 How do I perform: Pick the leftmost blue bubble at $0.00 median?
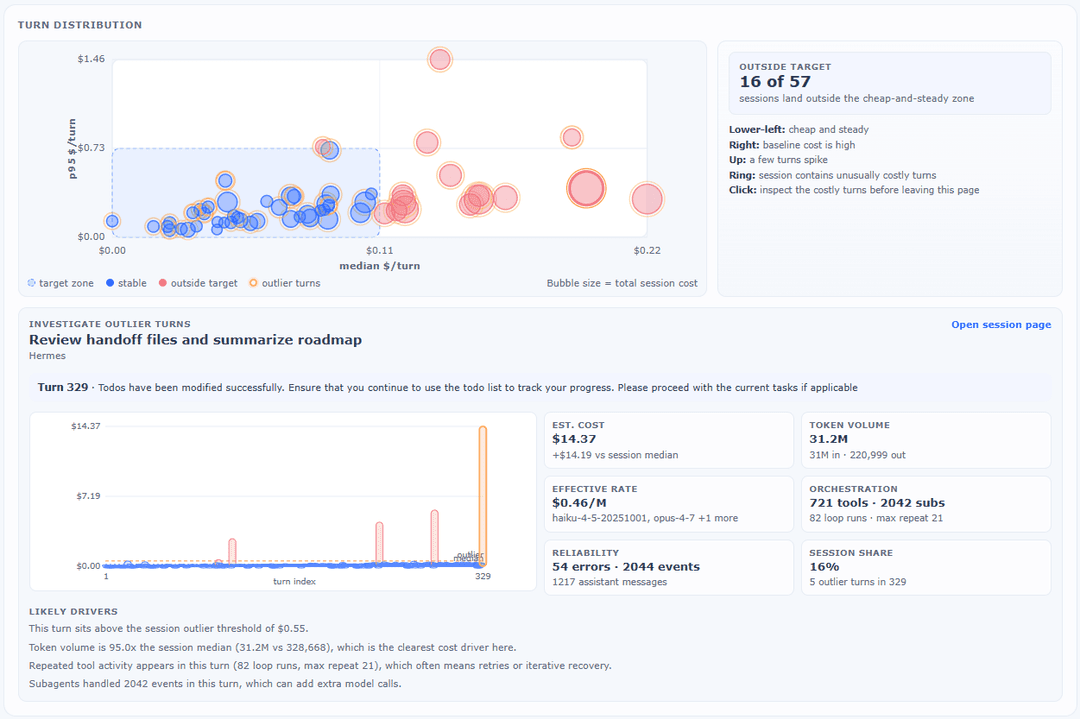(x=112, y=221)
